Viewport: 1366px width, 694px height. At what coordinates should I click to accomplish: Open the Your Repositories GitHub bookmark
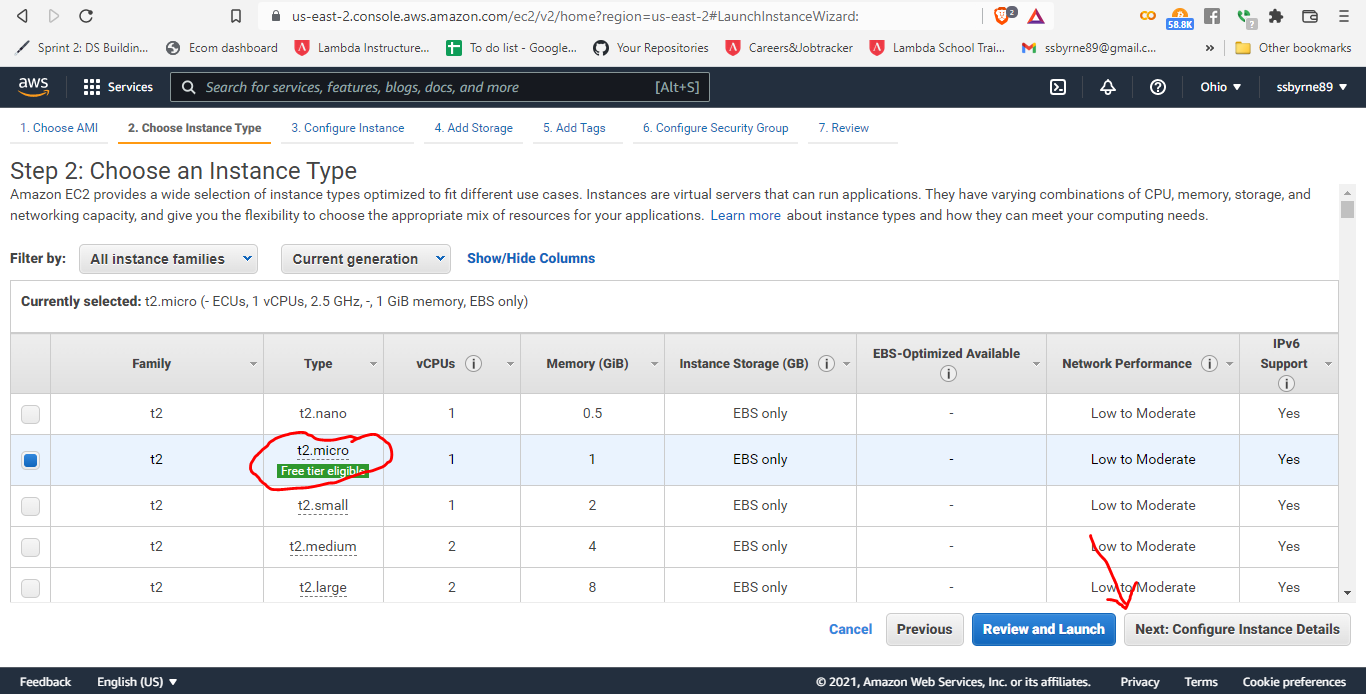click(651, 48)
